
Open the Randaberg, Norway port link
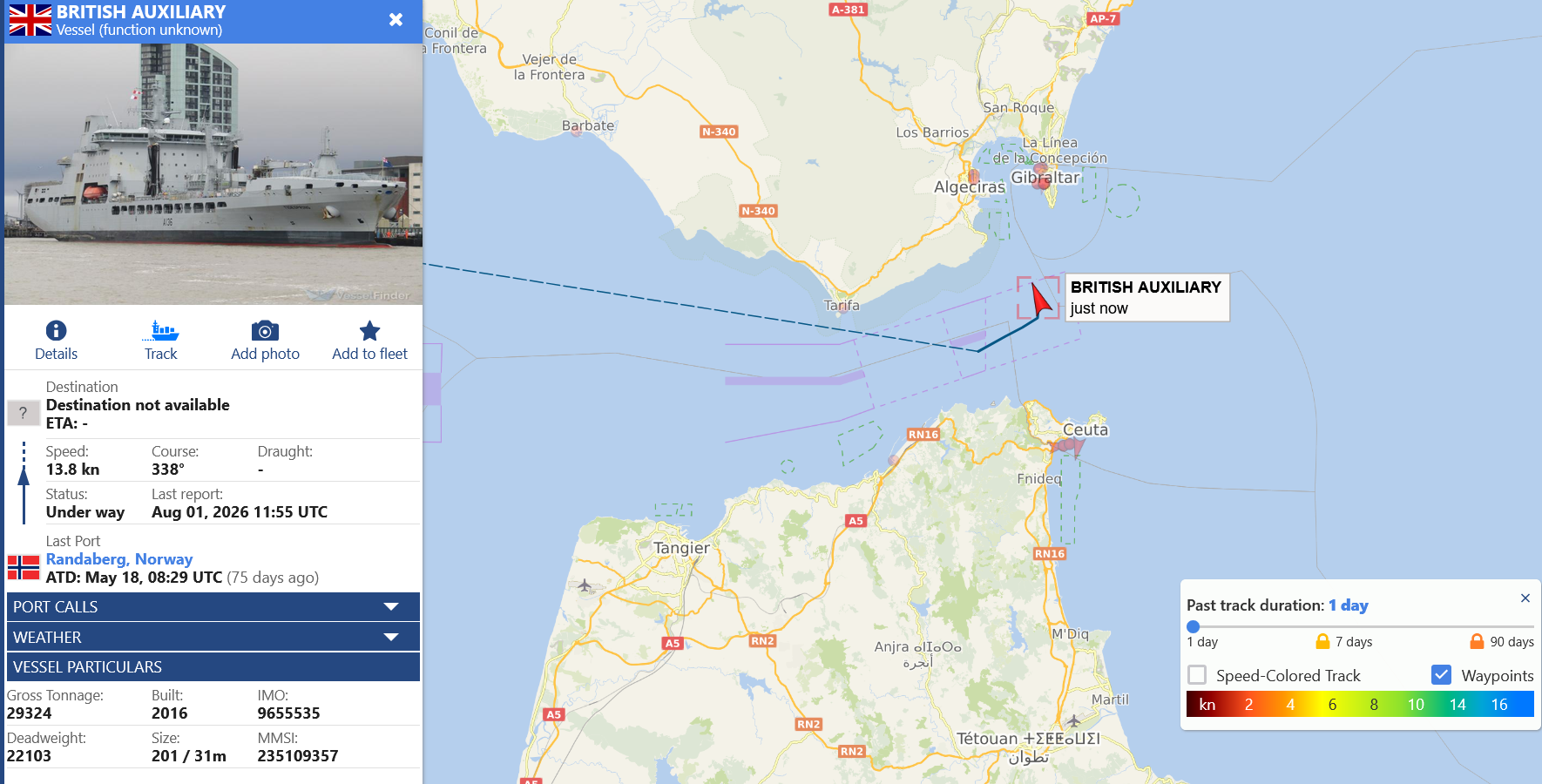[x=119, y=559]
